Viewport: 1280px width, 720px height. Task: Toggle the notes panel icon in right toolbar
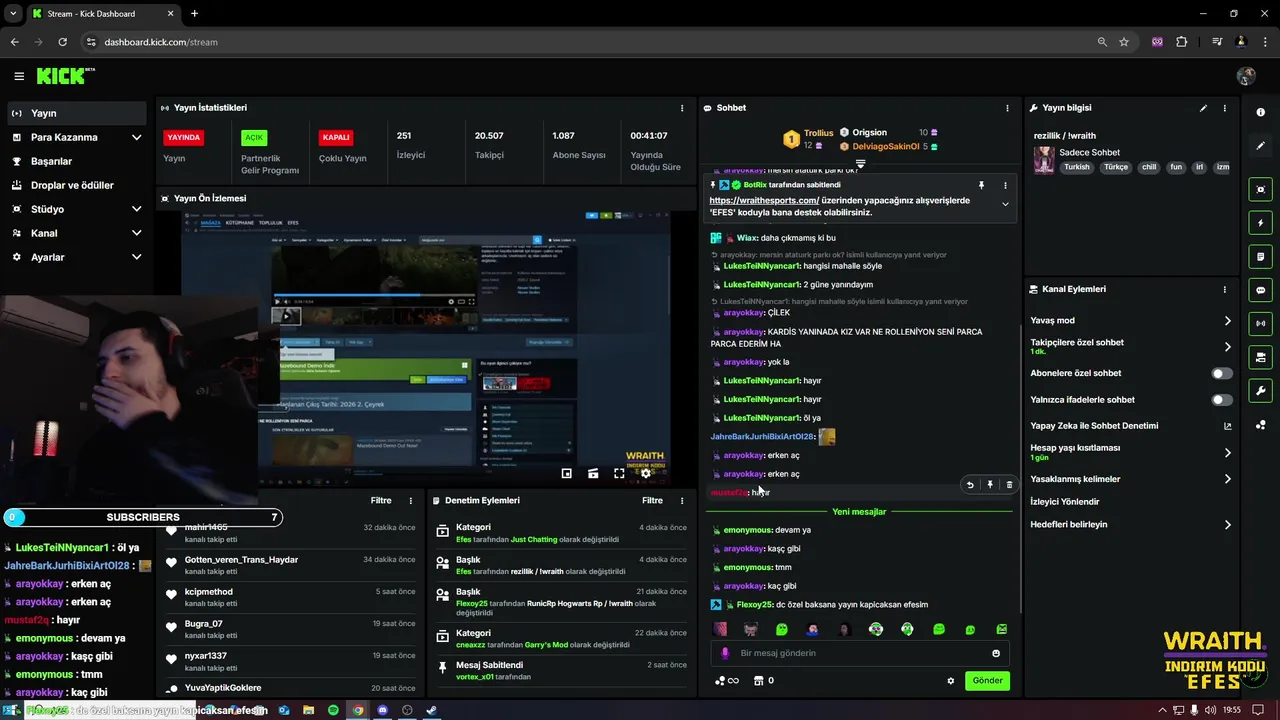1261,257
